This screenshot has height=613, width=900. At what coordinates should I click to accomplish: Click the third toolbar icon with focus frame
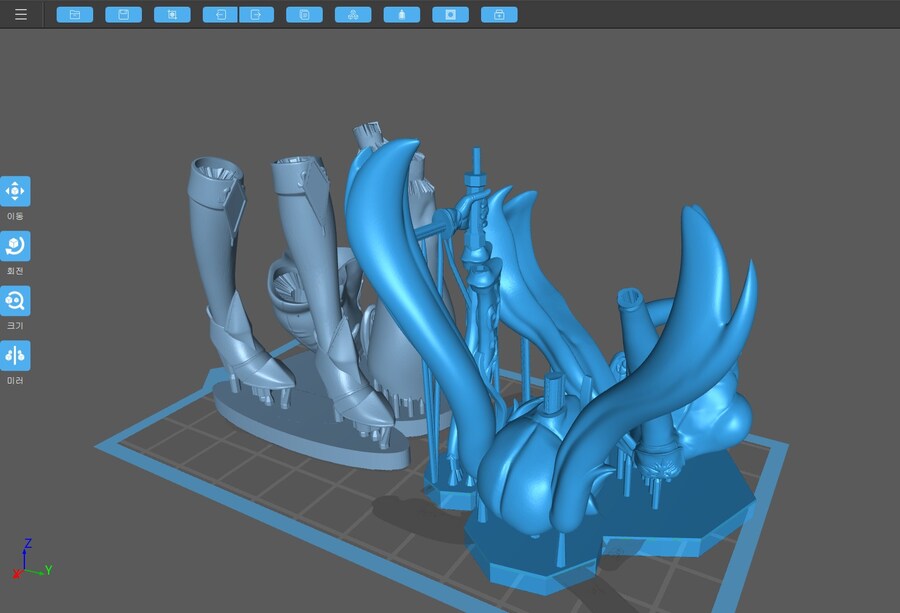[x=172, y=14]
